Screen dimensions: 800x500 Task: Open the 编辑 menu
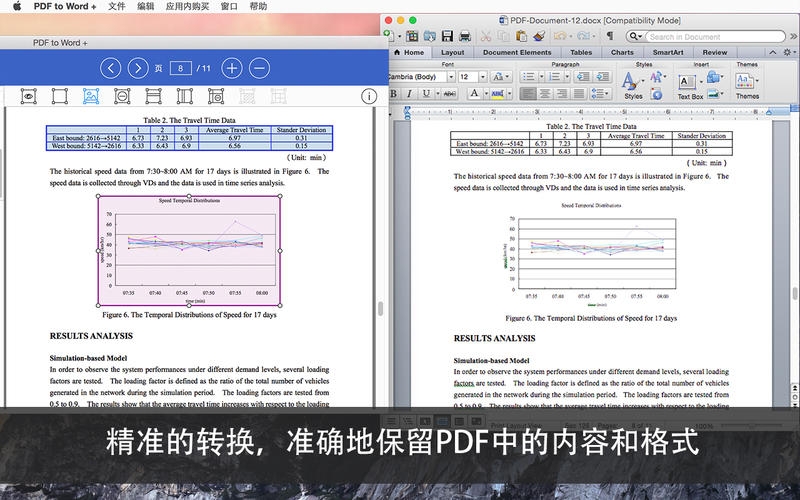(145, 6)
